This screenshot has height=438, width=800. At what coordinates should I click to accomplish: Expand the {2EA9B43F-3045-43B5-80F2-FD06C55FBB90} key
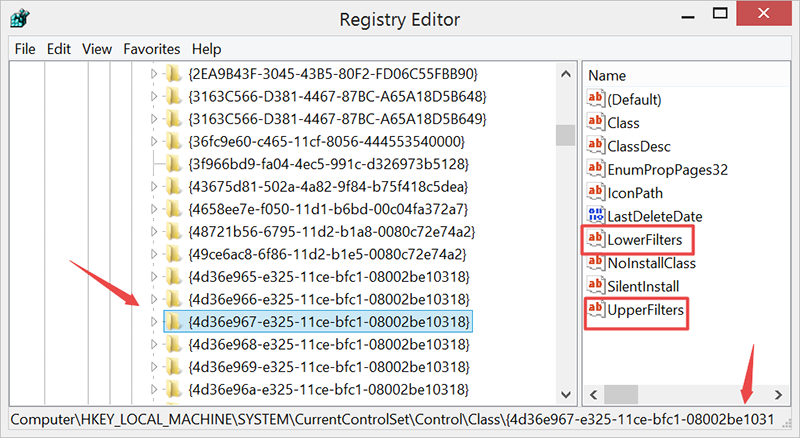(x=154, y=74)
